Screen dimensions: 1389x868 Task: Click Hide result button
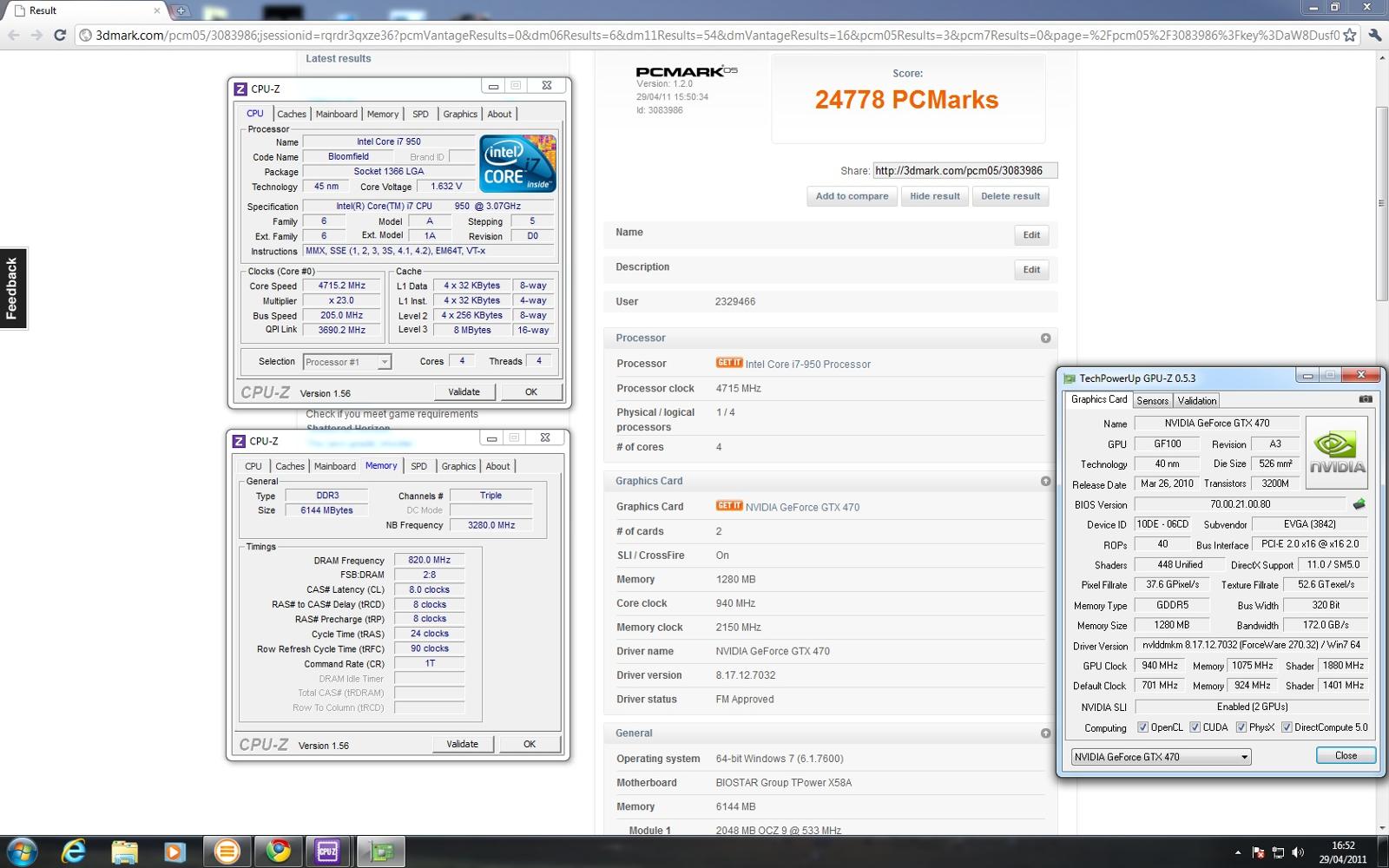point(934,196)
